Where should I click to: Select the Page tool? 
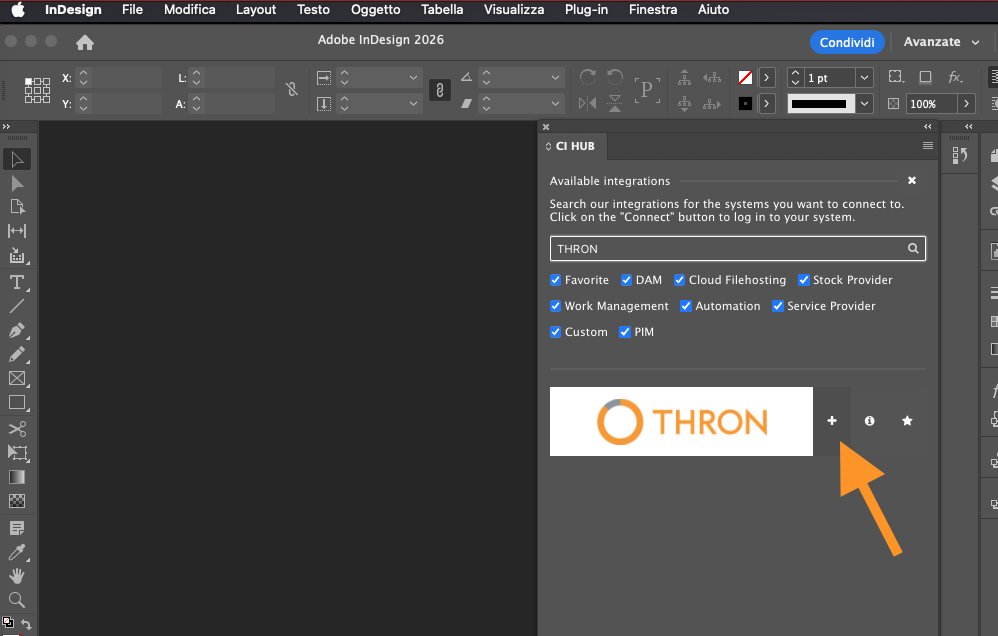(x=17, y=207)
